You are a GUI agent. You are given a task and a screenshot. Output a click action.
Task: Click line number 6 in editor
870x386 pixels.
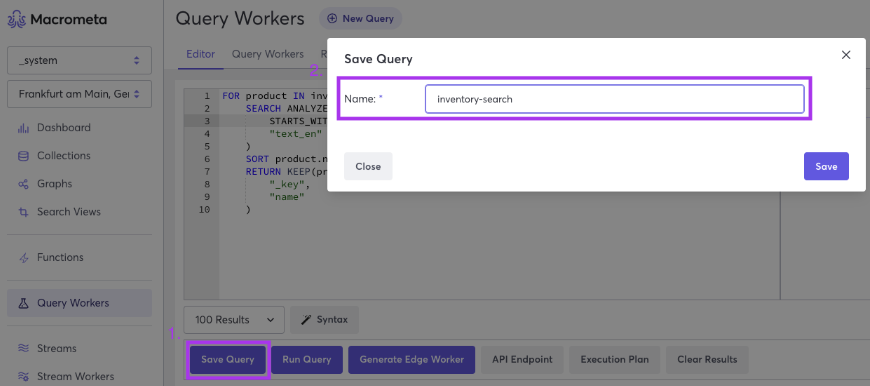[x=207, y=159]
